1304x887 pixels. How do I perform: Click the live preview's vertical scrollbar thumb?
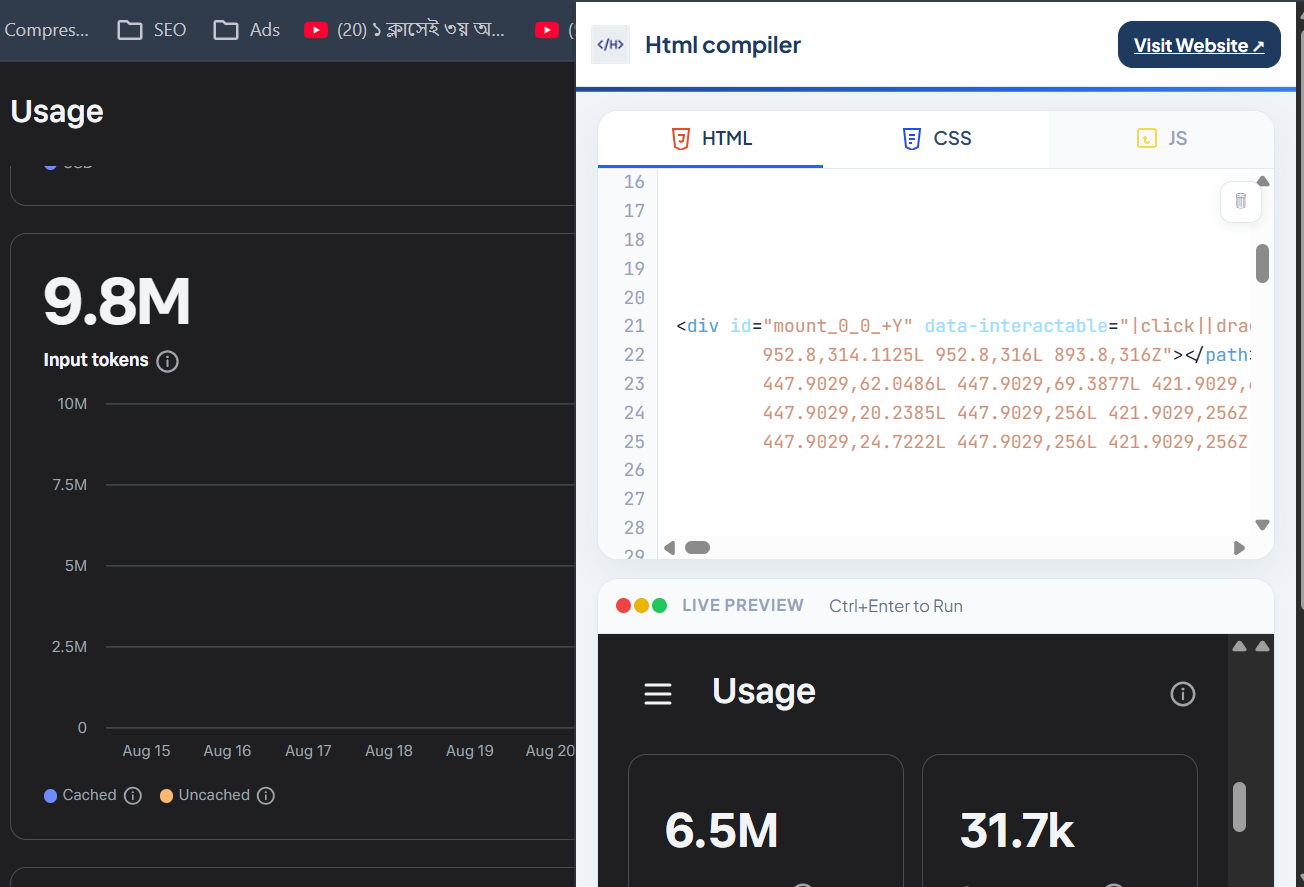[1240, 807]
